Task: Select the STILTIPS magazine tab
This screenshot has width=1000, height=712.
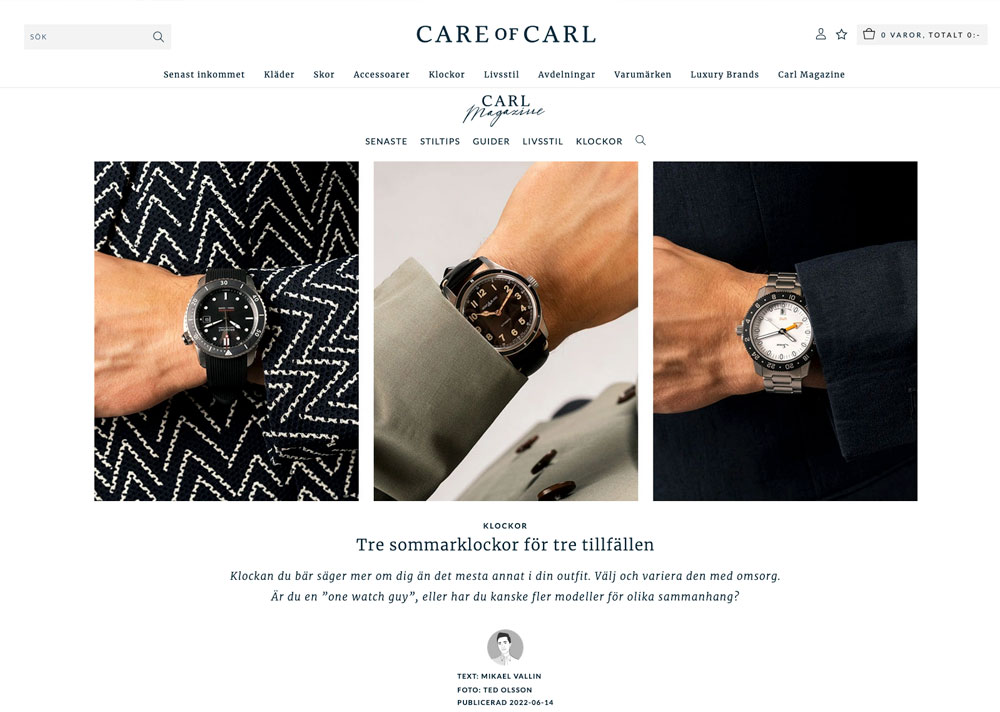Action: pos(440,142)
